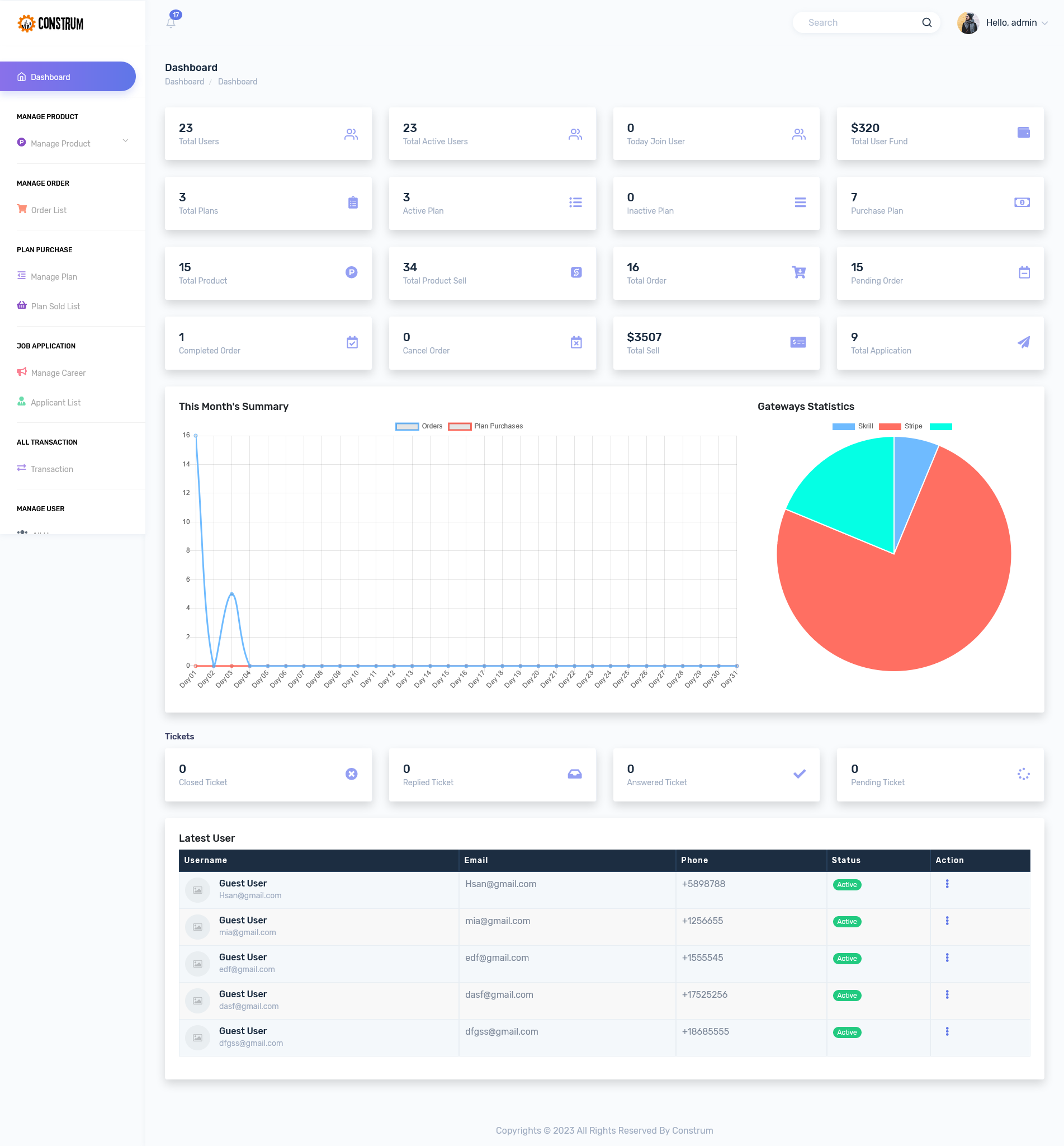Click the Construm logo
Image resolution: width=1064 pixels, height=1146 pixels.
coord(51,23)
